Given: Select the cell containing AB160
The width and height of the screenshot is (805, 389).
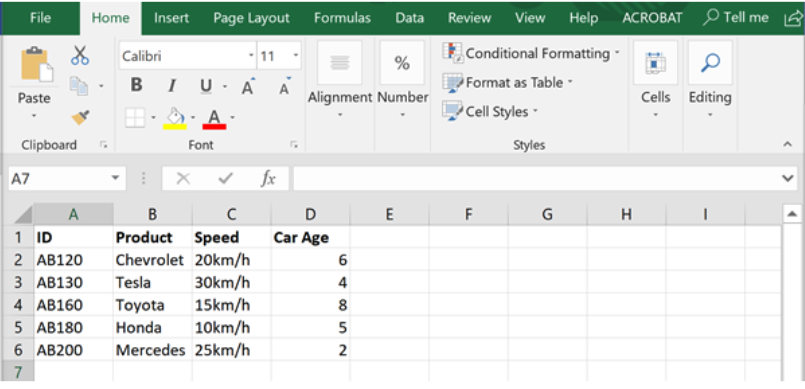Looking at the screenshot, I should tap(73, 305).
